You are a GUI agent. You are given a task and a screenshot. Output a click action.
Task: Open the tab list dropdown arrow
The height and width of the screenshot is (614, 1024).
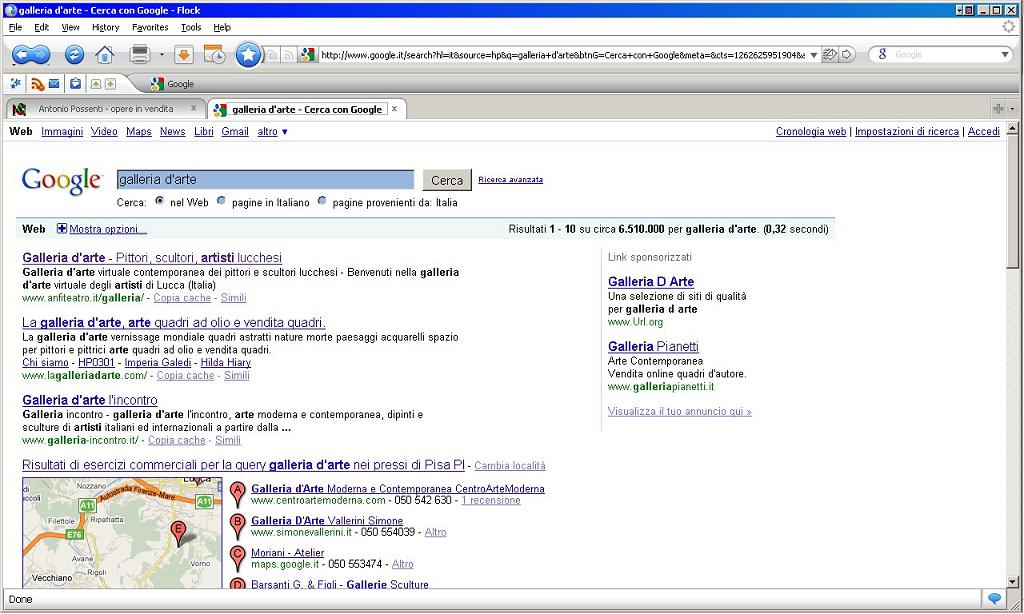point(1012,108)
